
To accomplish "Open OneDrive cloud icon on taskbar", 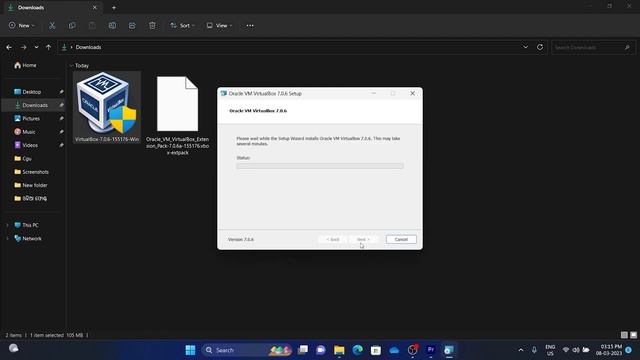I will 394,350.
